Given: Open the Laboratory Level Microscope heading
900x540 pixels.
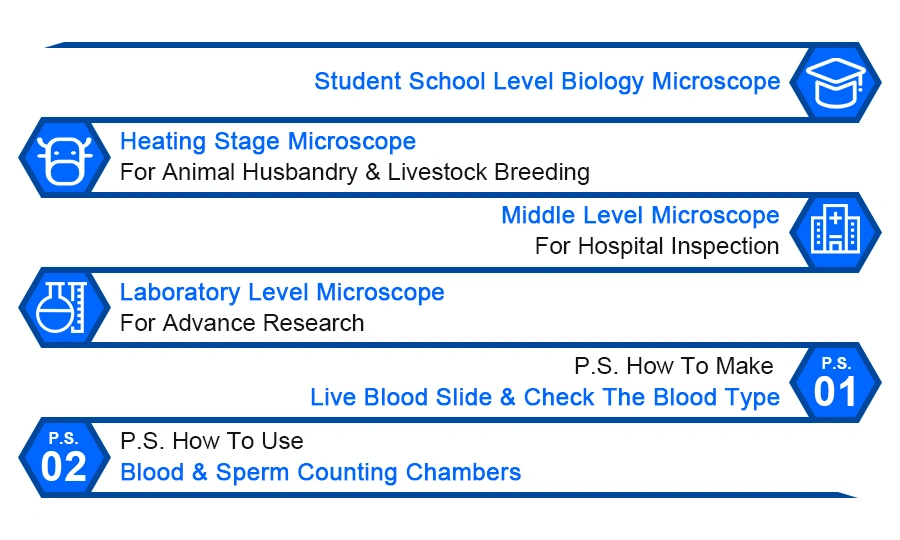Looking at the screenshot, I should [x=282, y=292].
